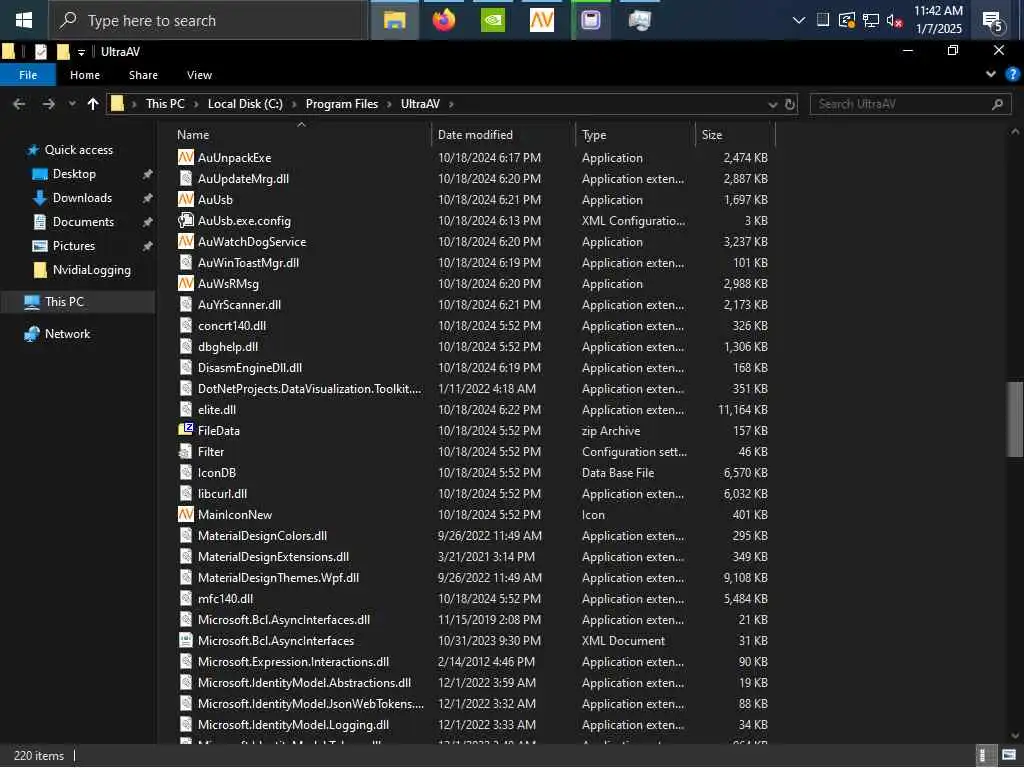Open Desktop in the navigation pane
This screenshot has height=768, width=1024.
(74, 174)
